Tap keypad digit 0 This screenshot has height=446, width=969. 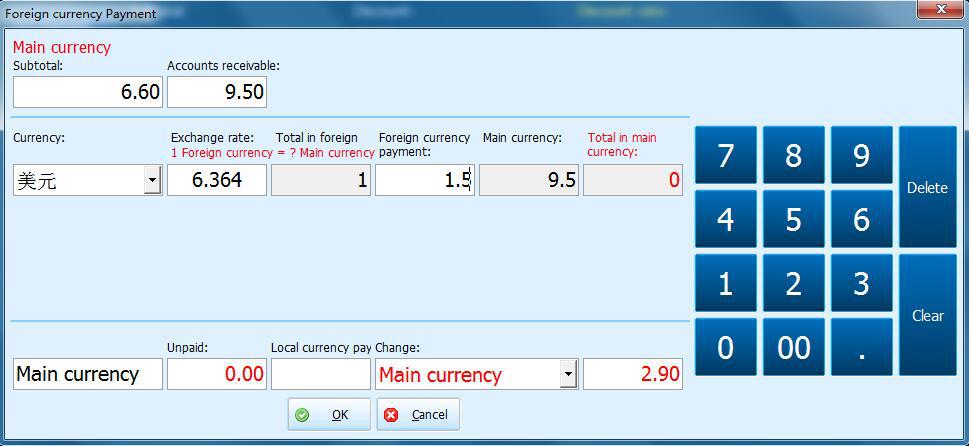pos(726,347)
